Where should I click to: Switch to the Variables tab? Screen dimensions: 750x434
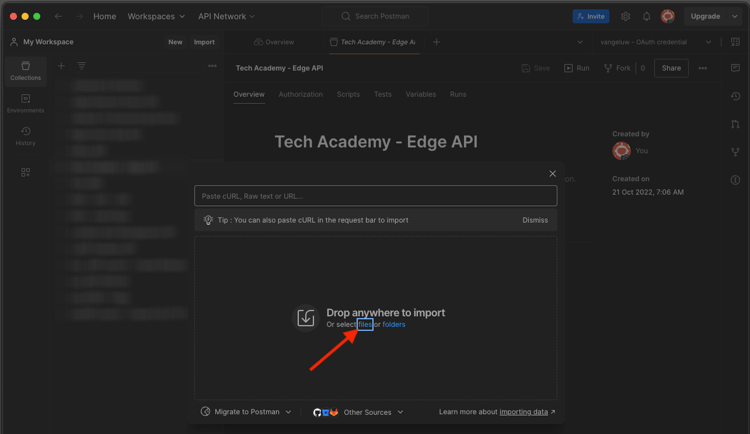pyautogui.click(x=420, y=94)
